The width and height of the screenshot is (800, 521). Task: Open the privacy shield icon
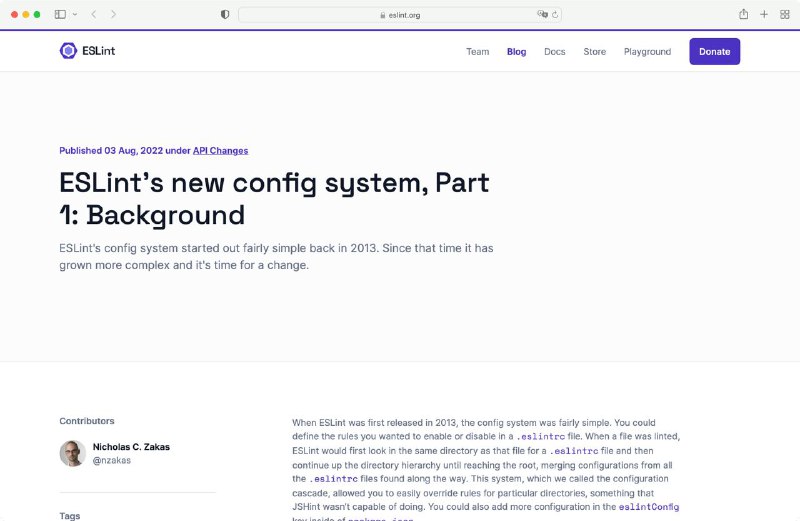click(225, 14)
